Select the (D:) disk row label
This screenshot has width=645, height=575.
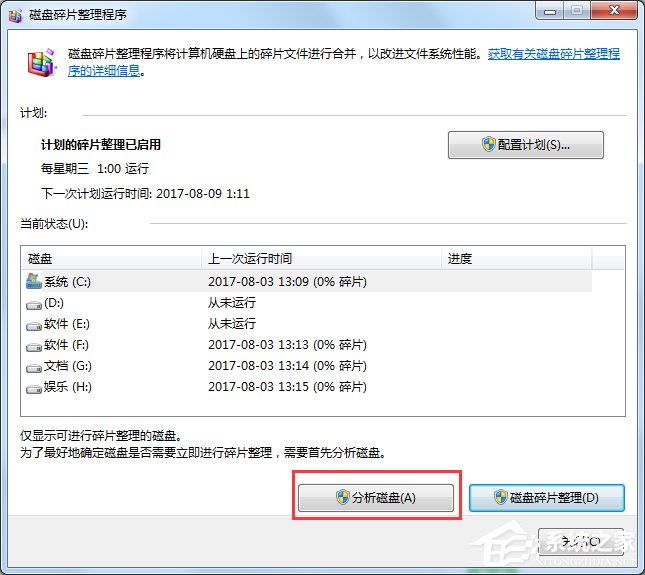tap(54, 303)
